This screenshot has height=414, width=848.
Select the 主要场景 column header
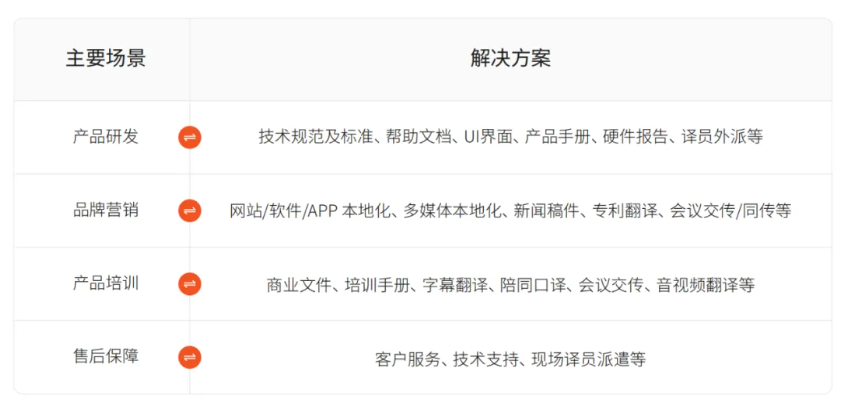[x=106, y=59]
